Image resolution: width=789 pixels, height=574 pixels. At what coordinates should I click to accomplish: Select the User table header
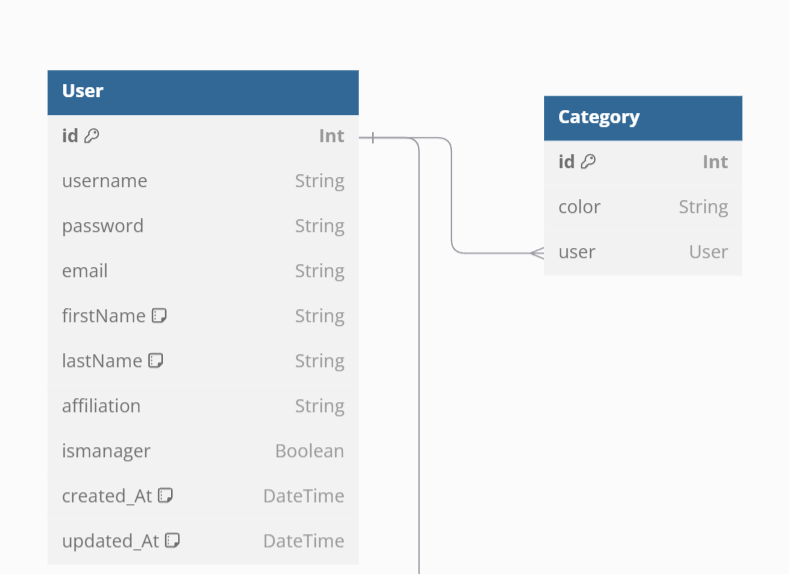pyautogui.click(x=202, y=92)
